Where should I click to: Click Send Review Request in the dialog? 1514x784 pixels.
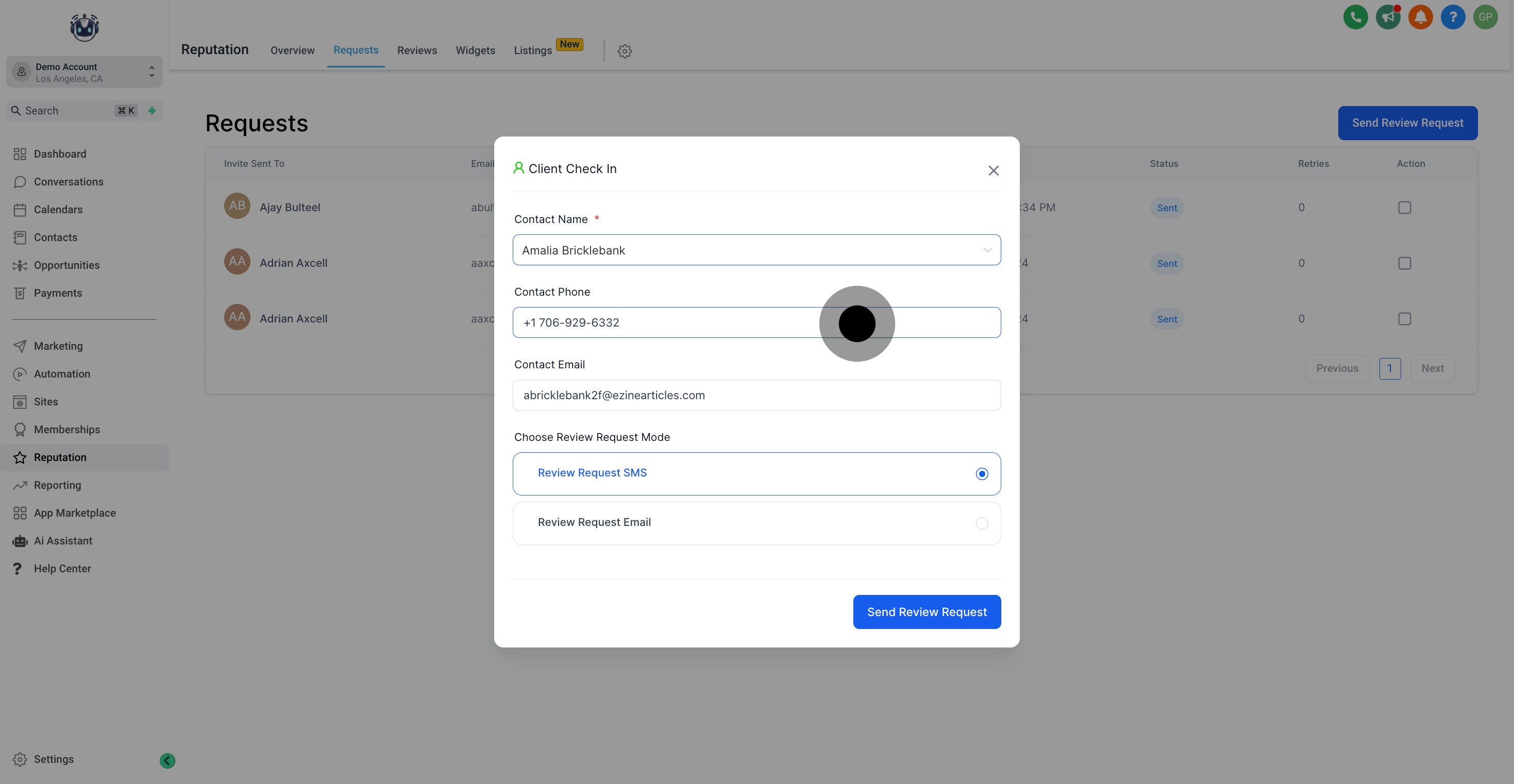[x=926, y=612]
